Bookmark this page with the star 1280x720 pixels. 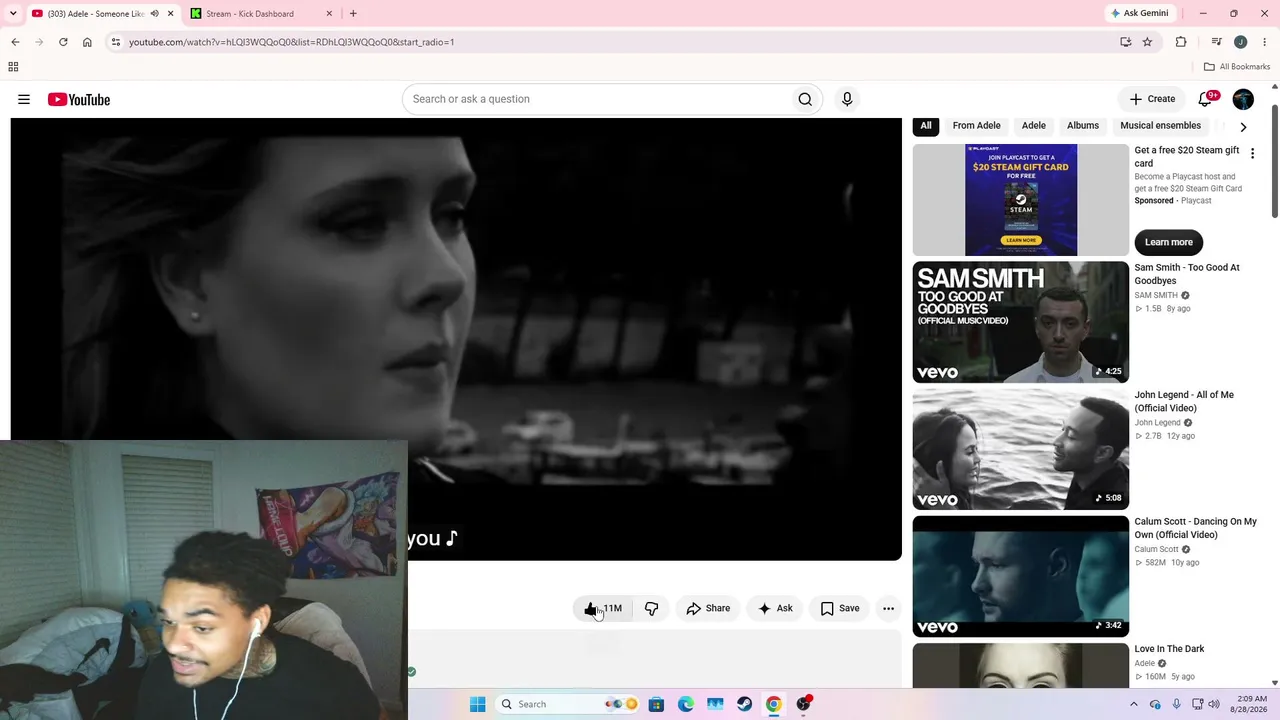click(1147, 42)
